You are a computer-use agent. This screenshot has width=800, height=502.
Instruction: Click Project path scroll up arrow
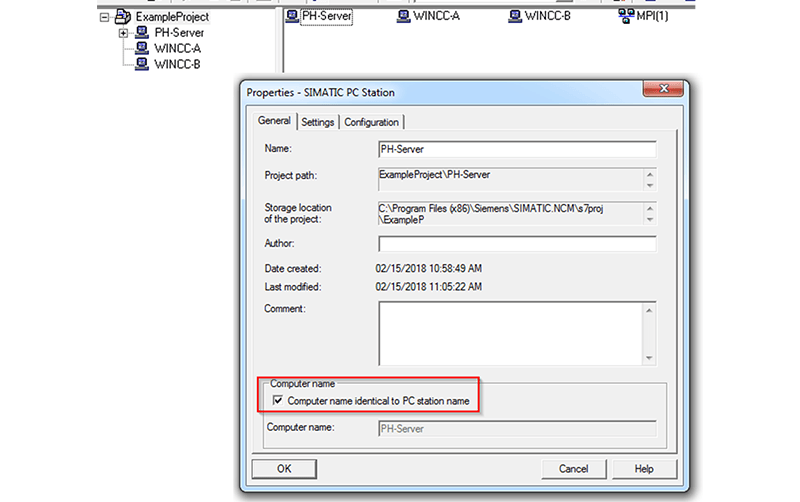[650, 174]
